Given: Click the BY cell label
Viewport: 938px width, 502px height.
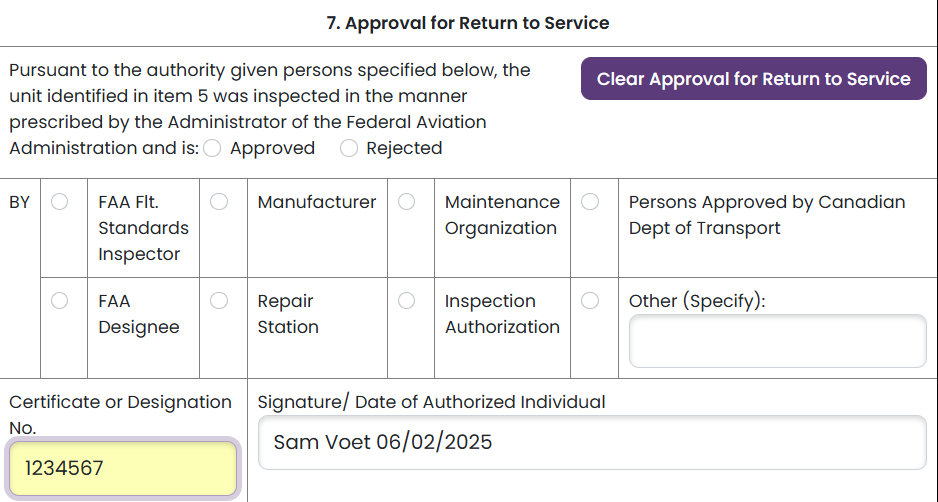Looking at the screenshot, I should click(20, 202).
